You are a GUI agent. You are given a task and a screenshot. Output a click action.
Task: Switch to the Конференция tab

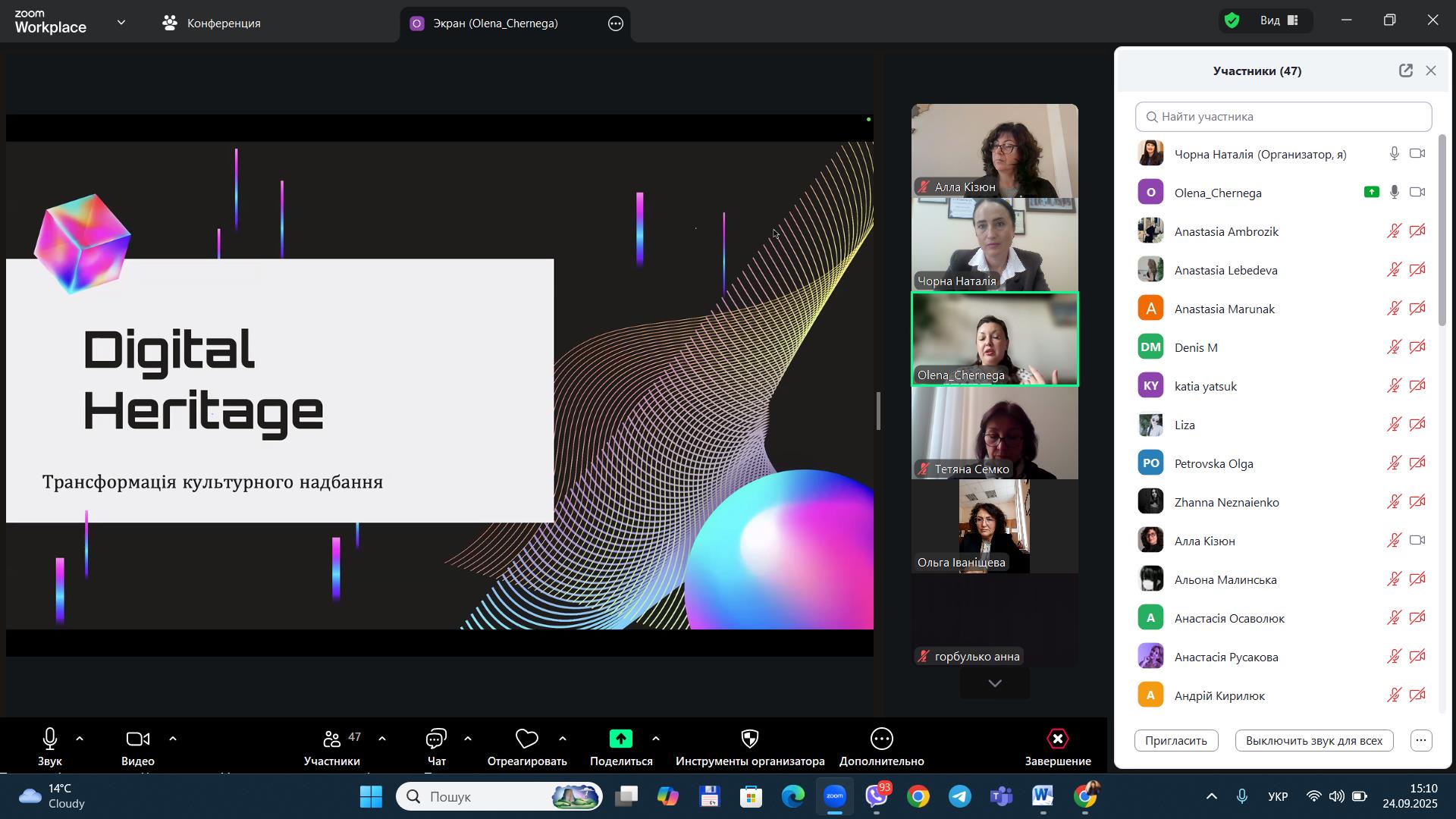pyautogui.click(x=212, y=24)
